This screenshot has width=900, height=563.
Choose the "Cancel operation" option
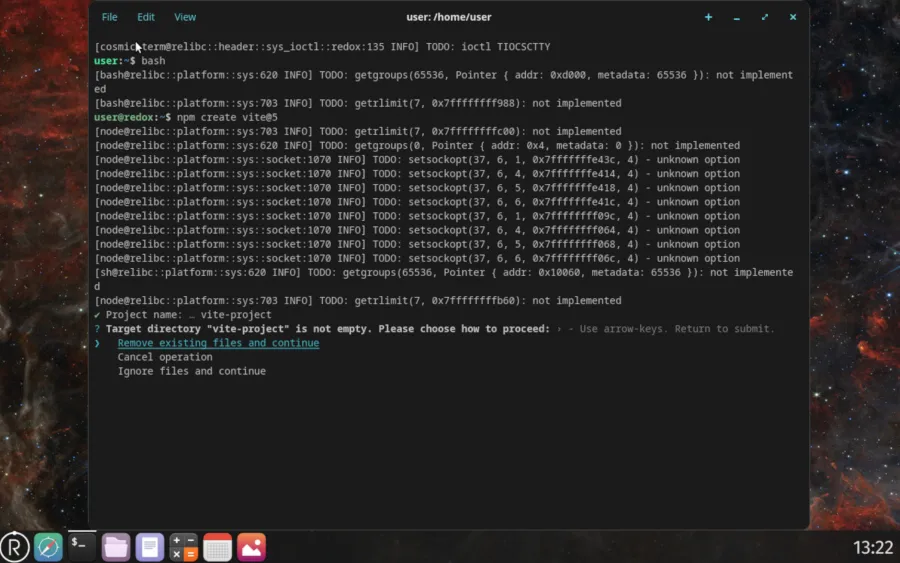(165, 357)
